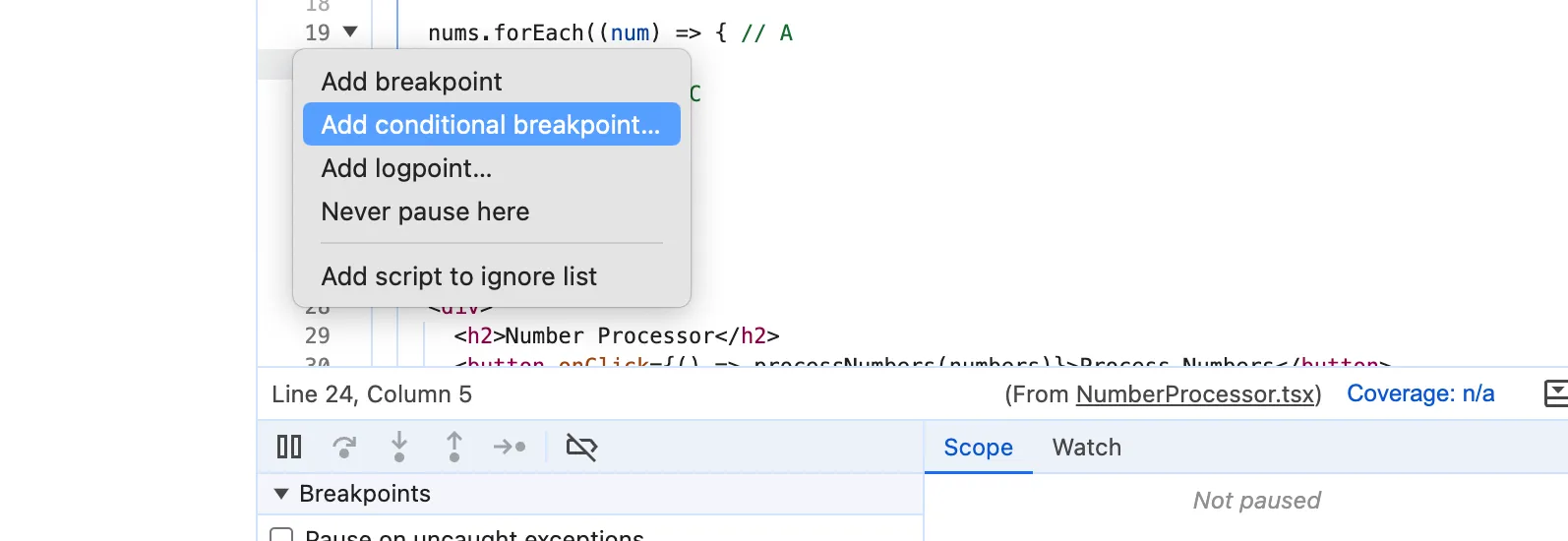
Task: Fold code block at line 19
Action: point(350,32)
